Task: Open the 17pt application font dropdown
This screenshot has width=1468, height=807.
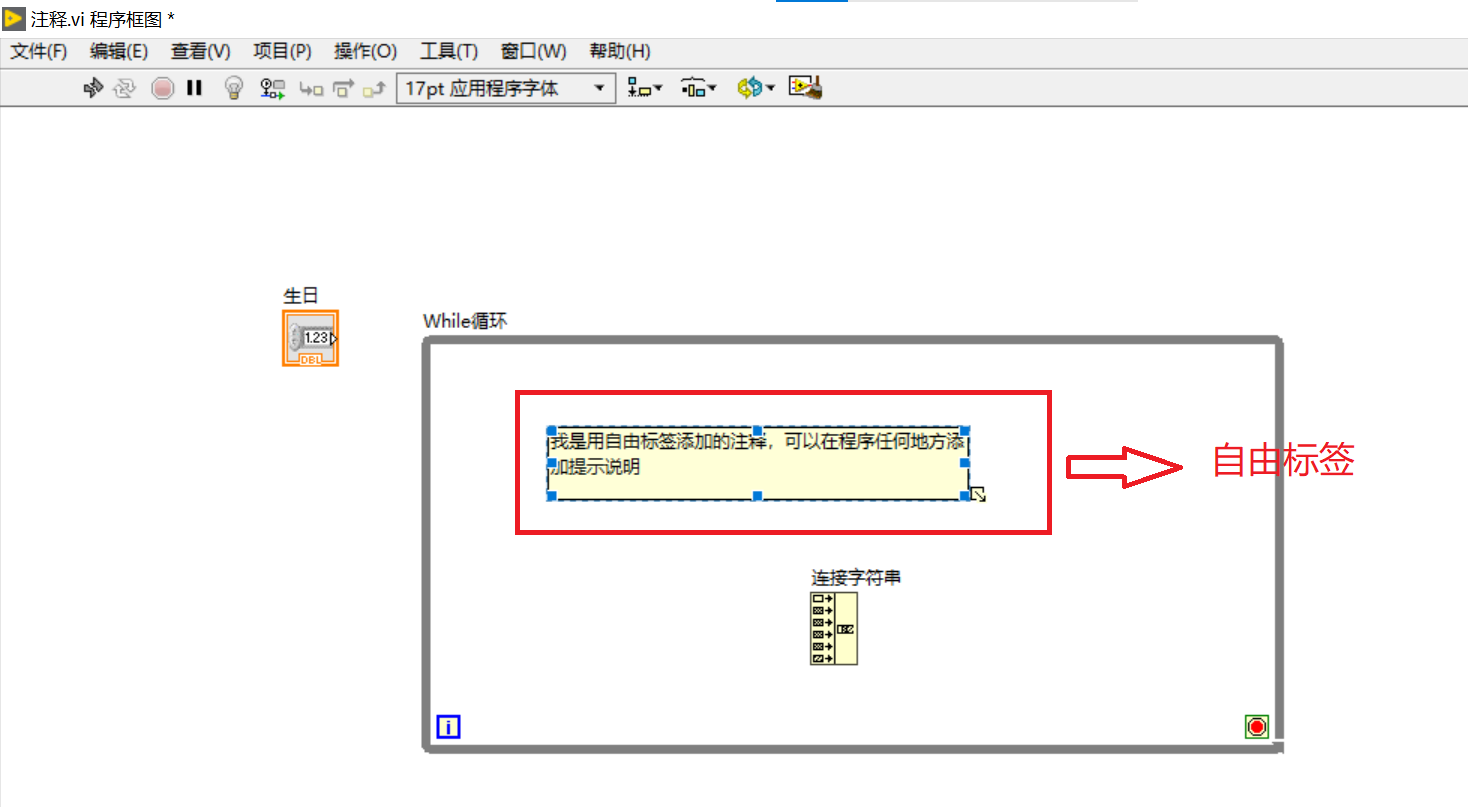Action: 505,88
